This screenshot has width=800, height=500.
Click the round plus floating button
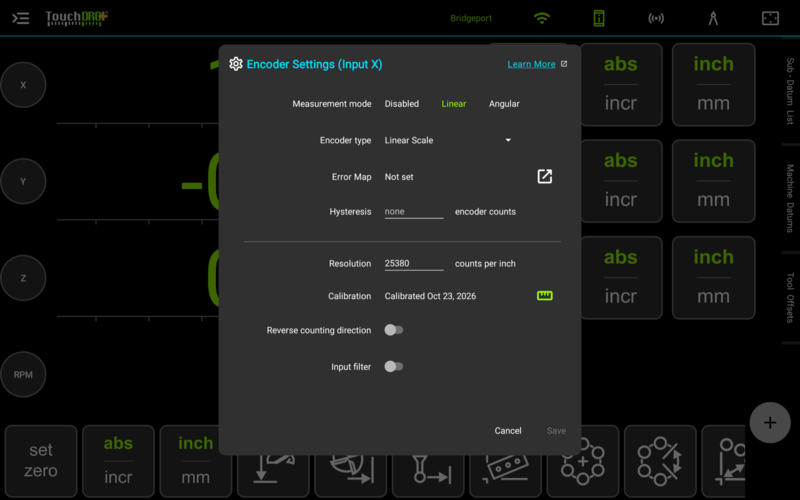(x=770, y=422)
